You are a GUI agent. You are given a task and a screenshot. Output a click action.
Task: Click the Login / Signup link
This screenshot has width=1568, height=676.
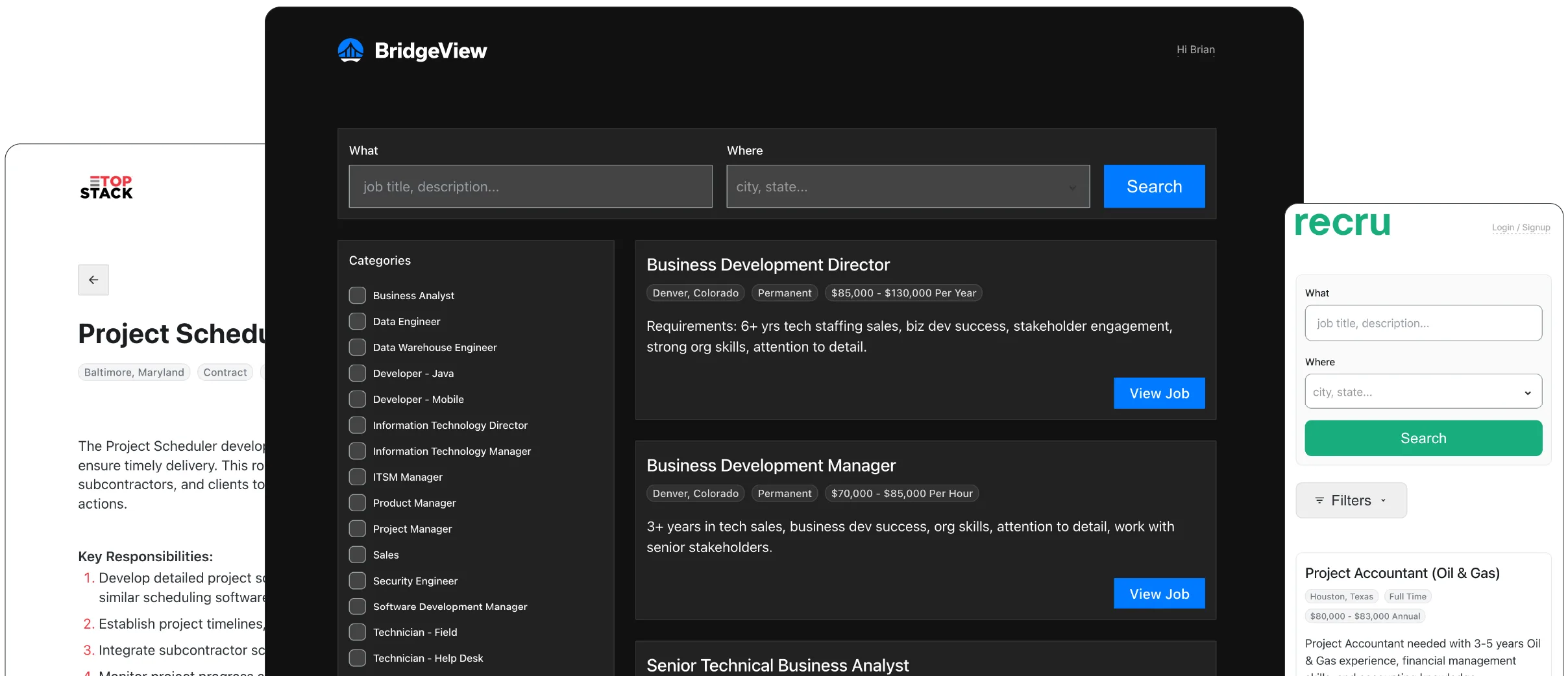click(x=1521, y=228)
